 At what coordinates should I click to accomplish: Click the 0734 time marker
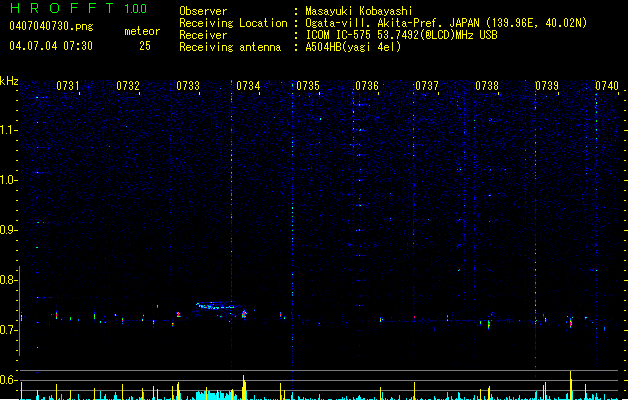click(248, 86)
